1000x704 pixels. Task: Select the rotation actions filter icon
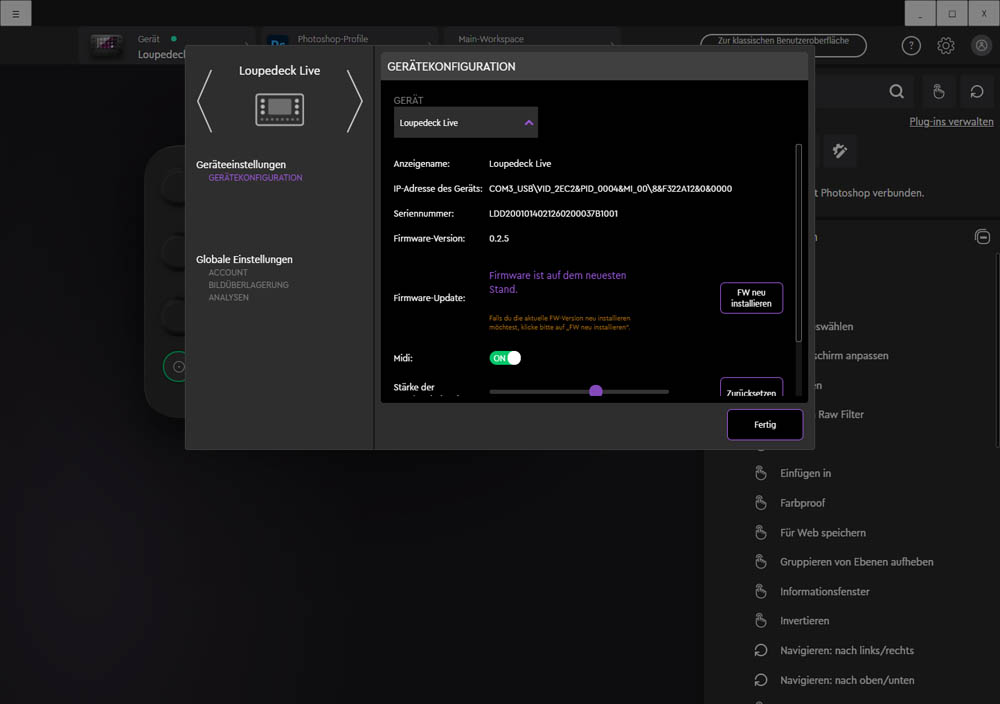pos(976,92)
